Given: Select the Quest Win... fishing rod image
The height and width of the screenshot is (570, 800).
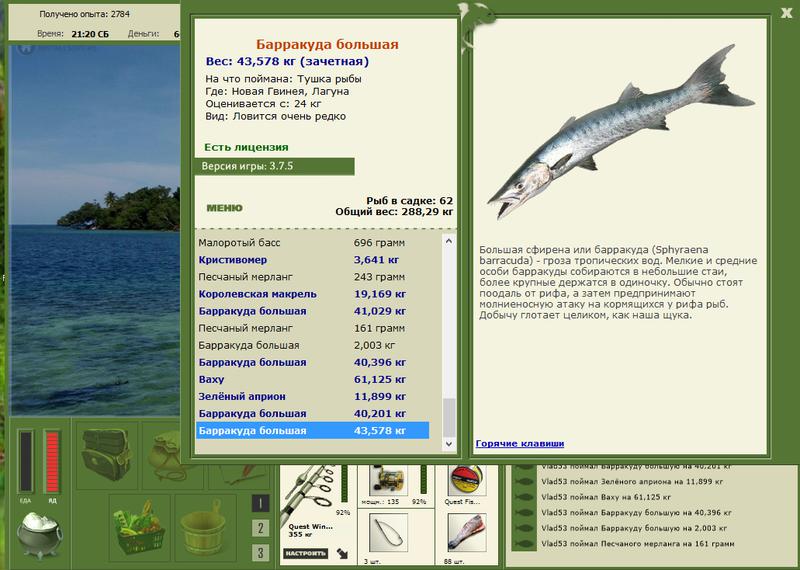Looking at the screenshot, I should pyautogui.click(x=309, y=491).
